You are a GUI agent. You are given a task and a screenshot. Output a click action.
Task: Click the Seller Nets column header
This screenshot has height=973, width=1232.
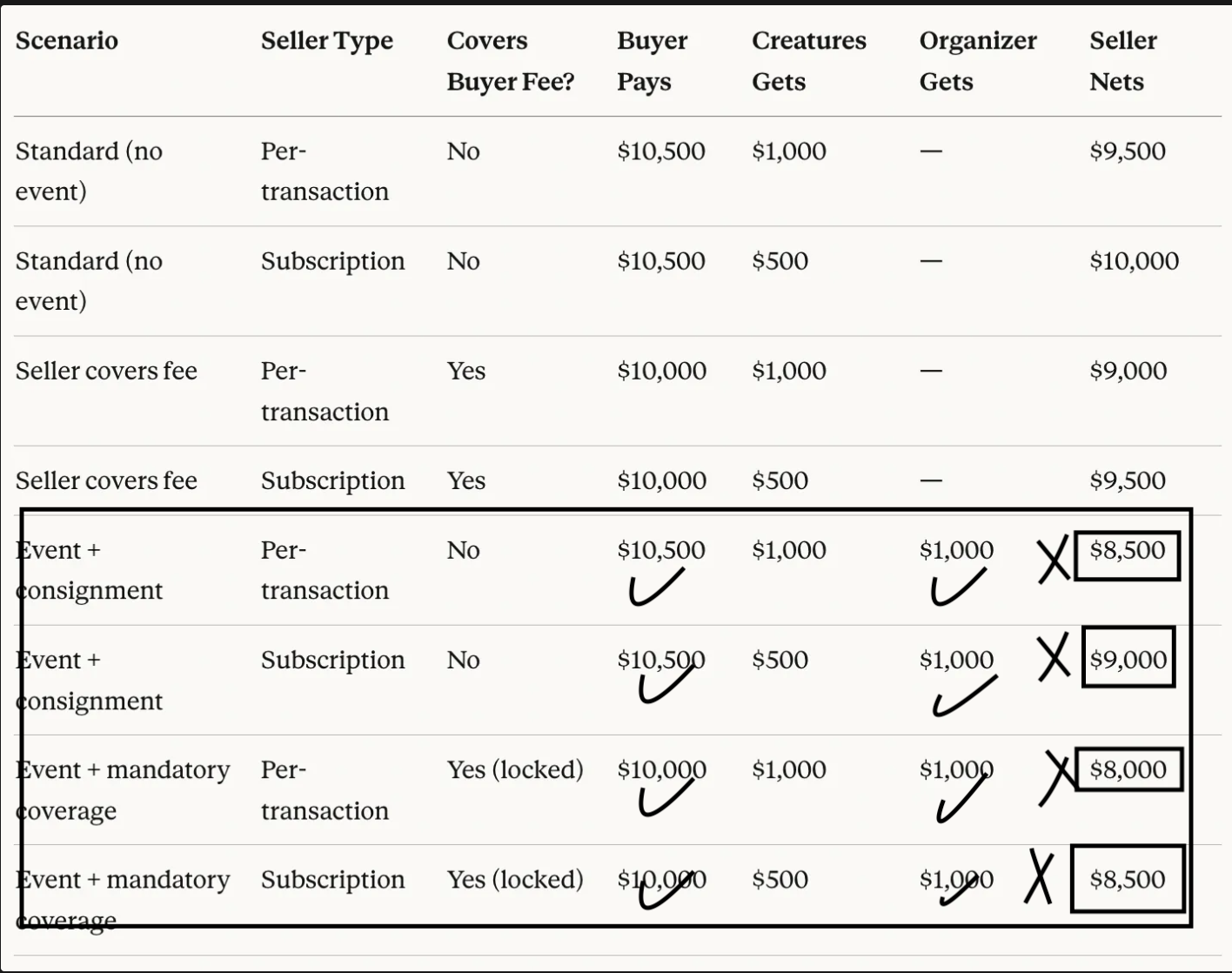(1123, 61)
